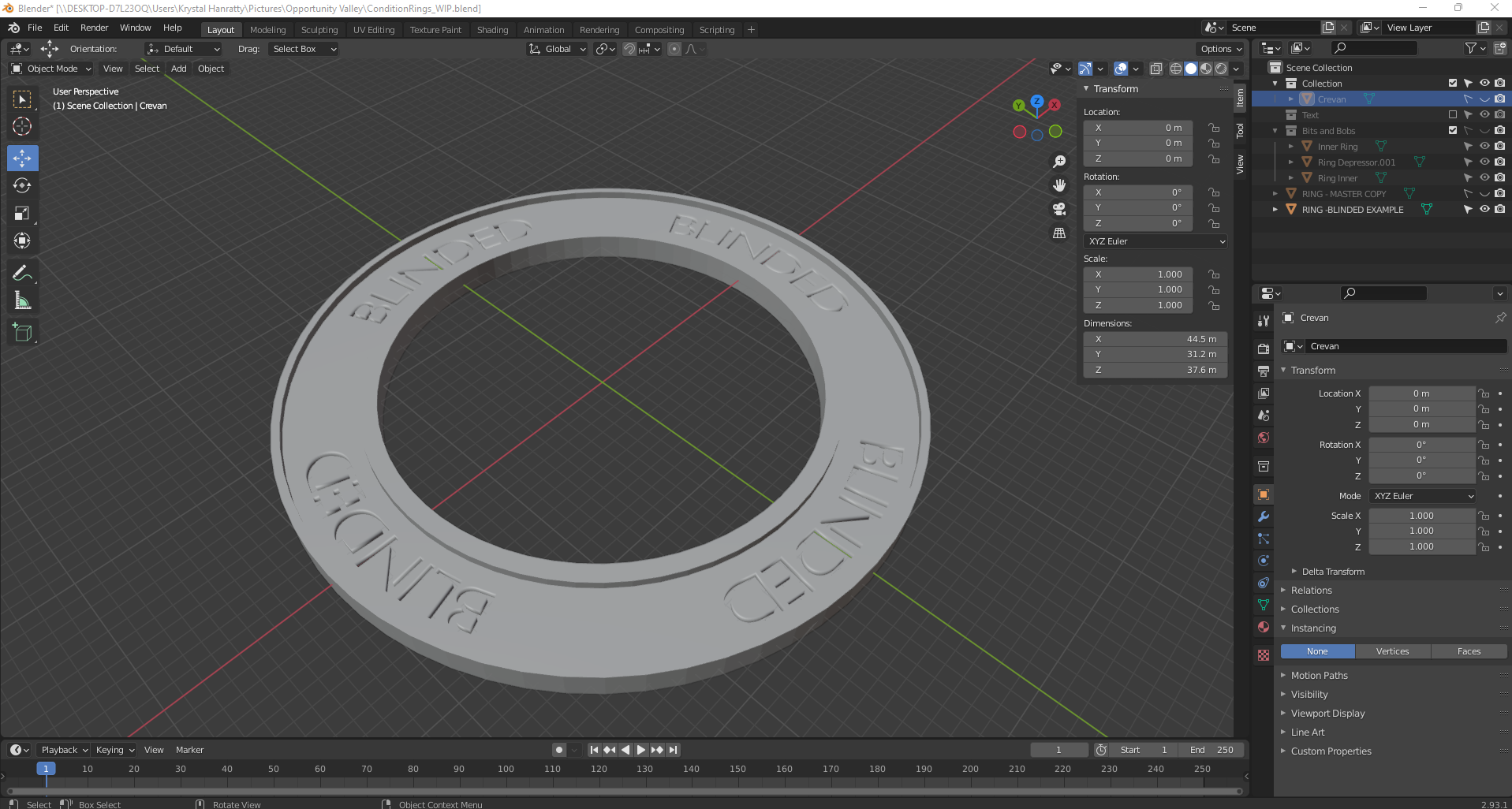Click the Dimensions X value field
The width and height of the screenshot is (1512, 809).
1155,339
